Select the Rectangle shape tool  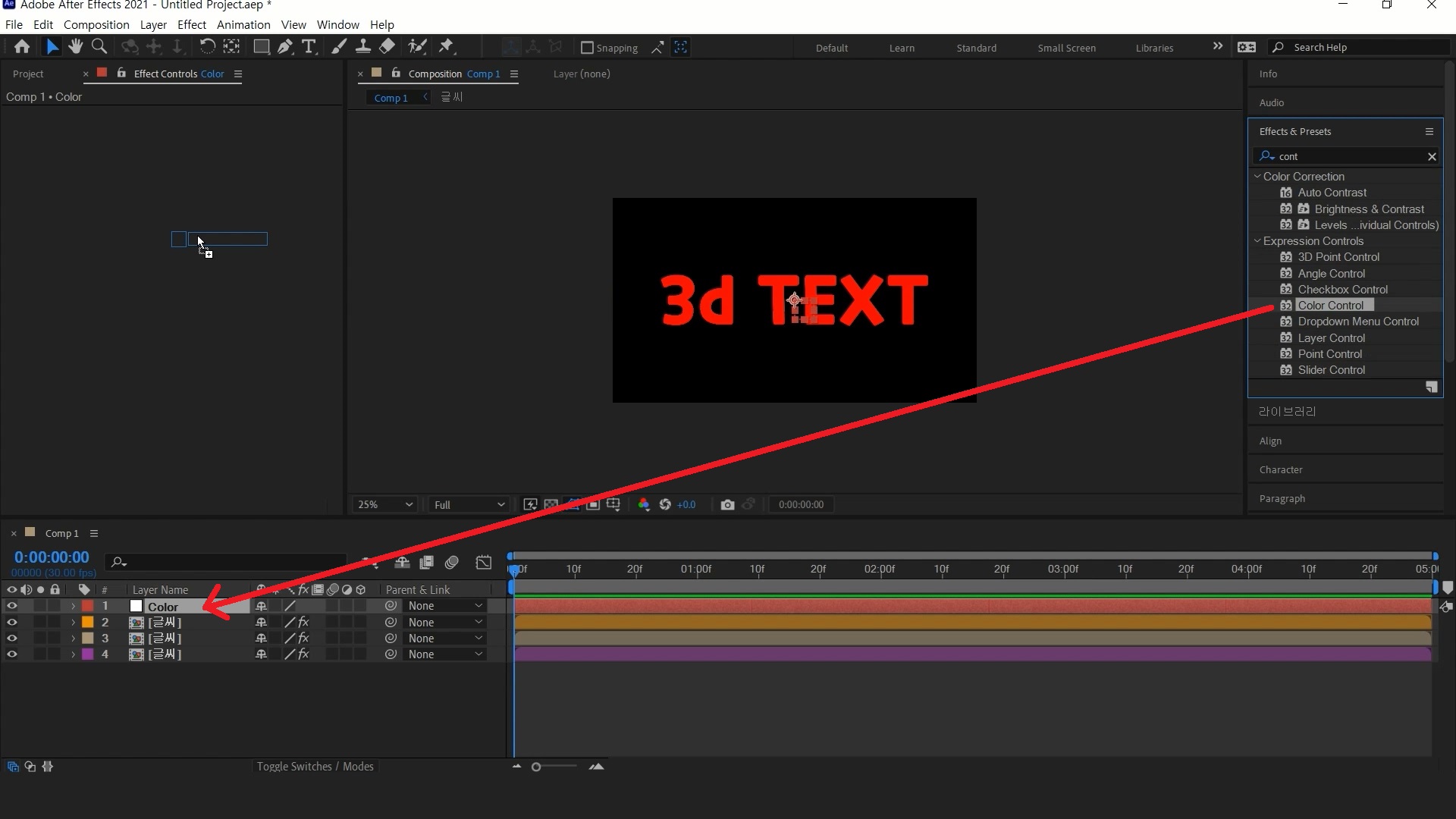click(261, 47)
